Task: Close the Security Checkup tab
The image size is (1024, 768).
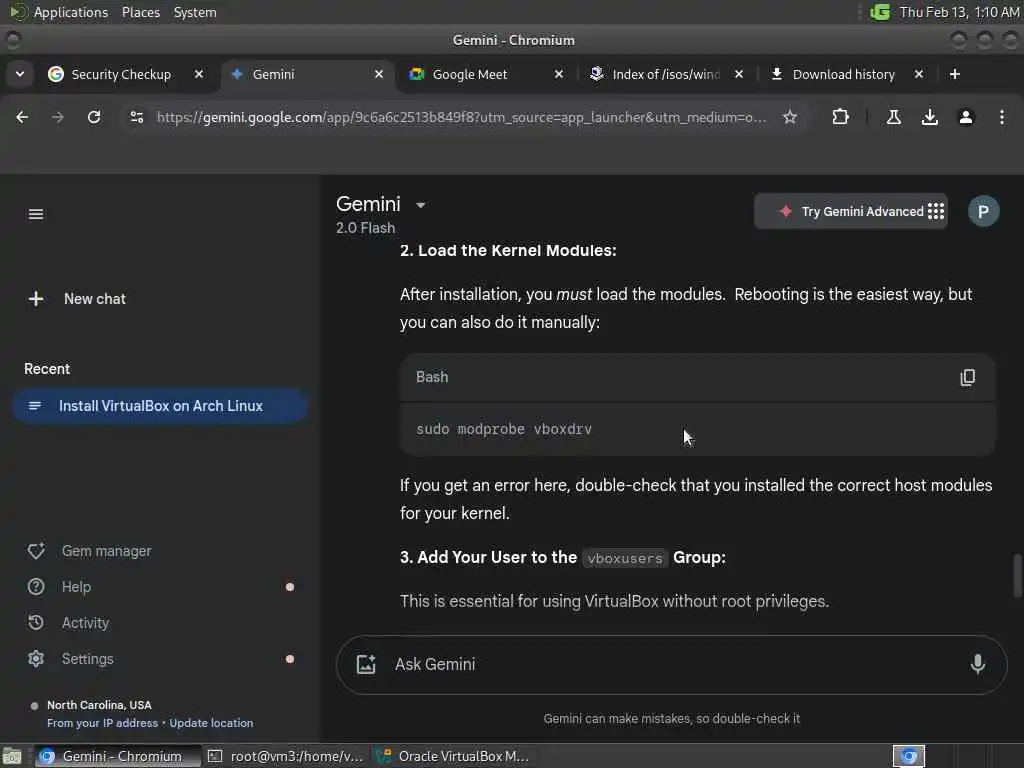Action: tap(199, 74)
